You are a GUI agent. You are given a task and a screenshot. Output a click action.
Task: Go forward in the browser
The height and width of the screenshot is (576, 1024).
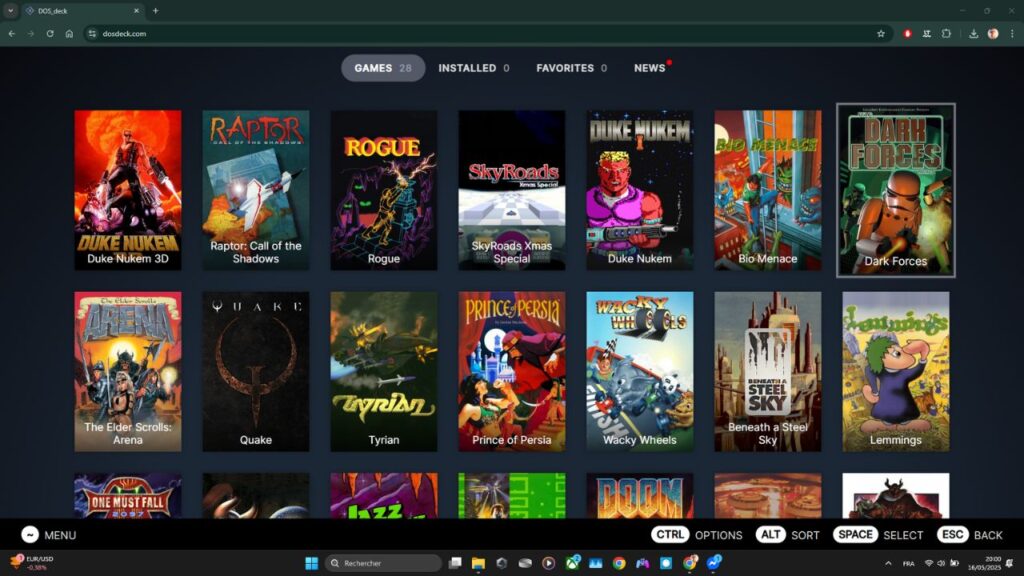click(31, 33)
